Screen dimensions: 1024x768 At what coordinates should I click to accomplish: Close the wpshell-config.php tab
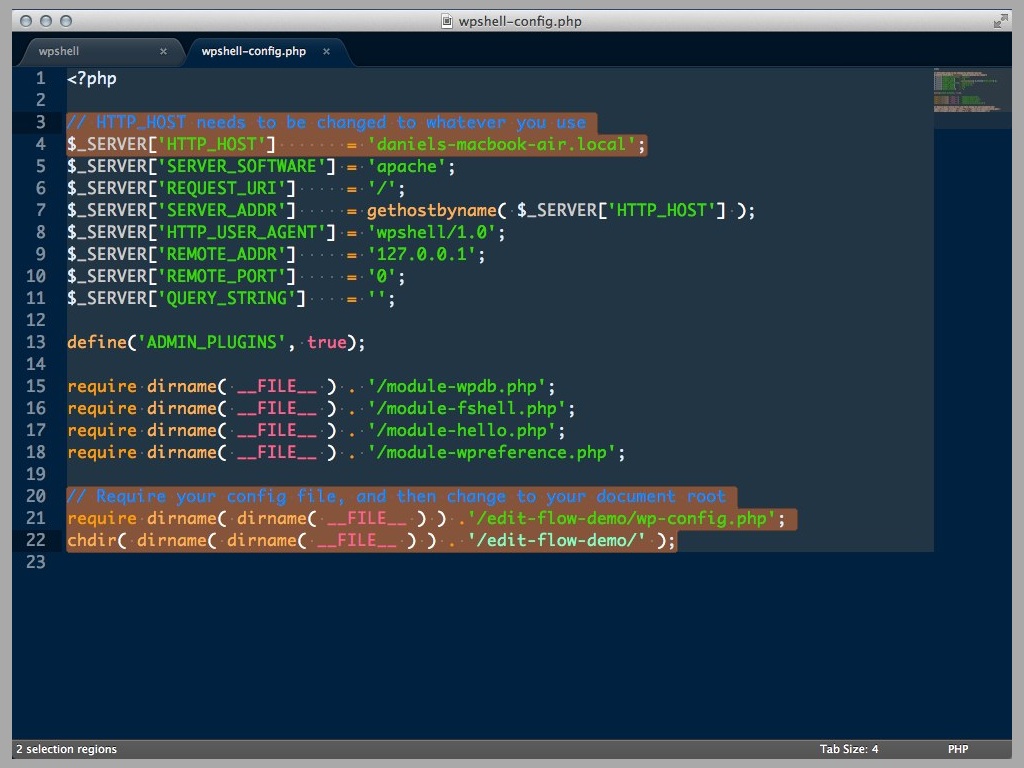[326, 51]
